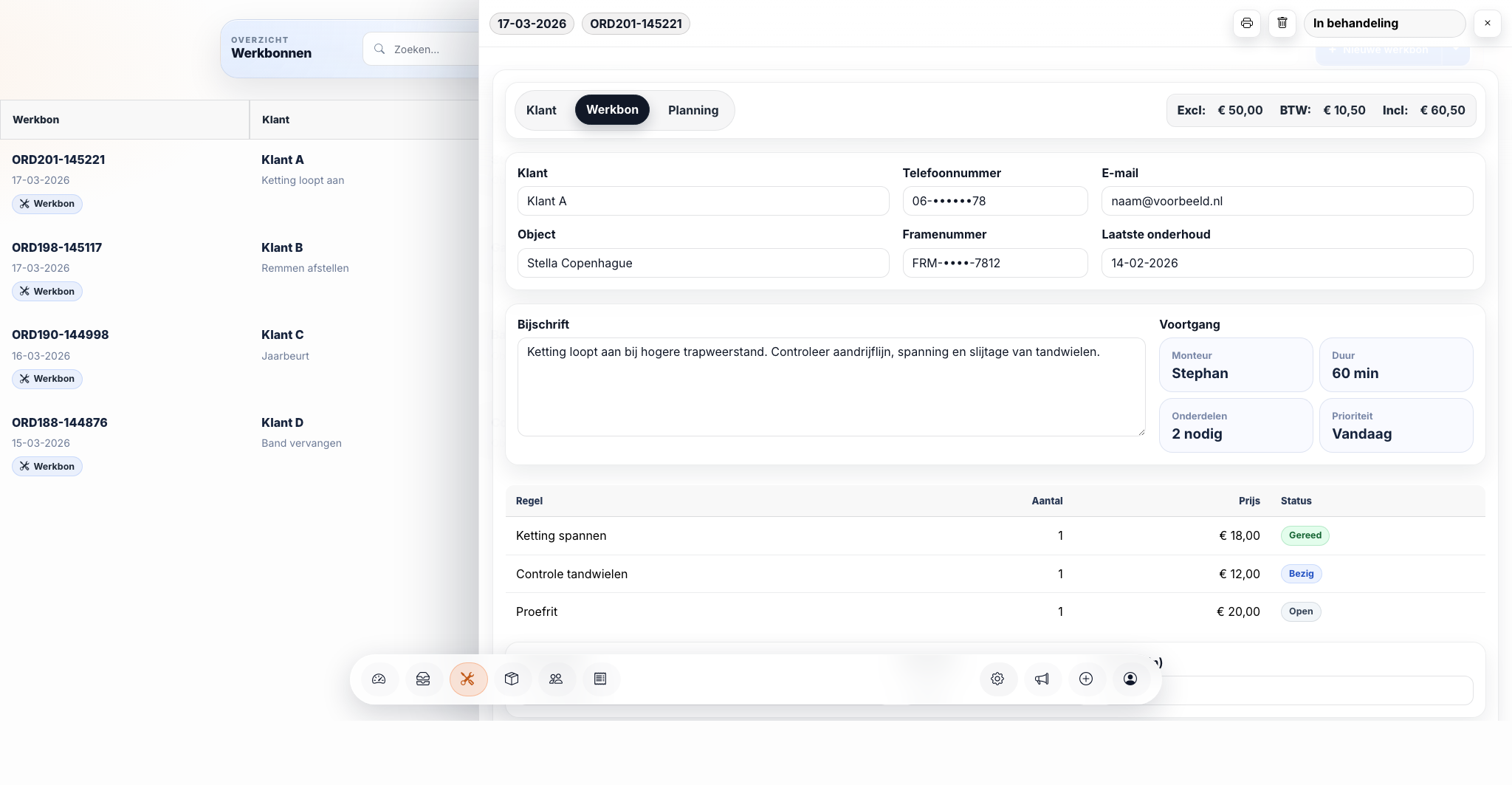This screenshot has height=785, width=1512.
Task: Open the user profile icon in dock
Action: (1130, 679)
